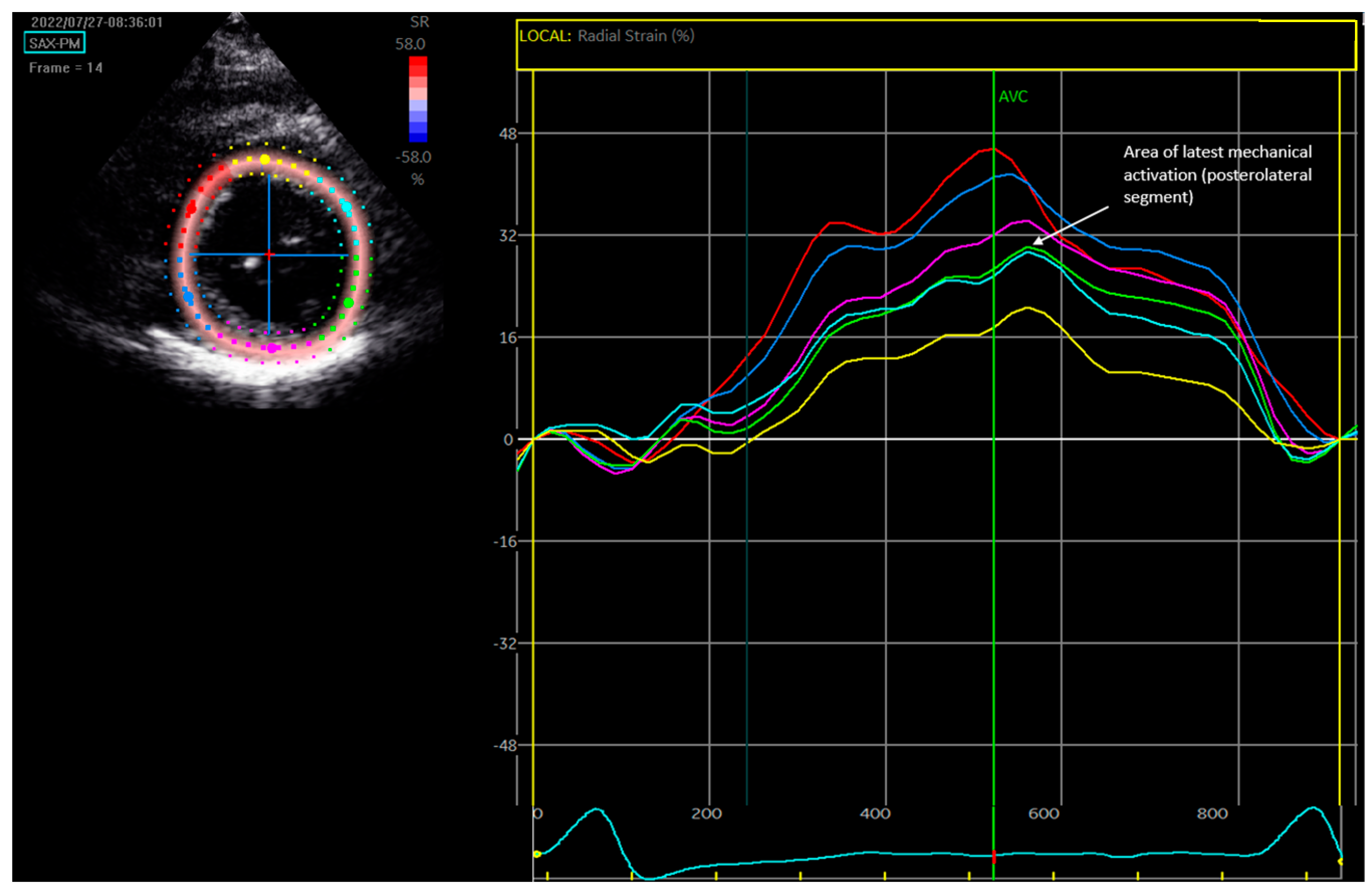Click the -48 value on the strain axis

pyautogui.click(x=505, y=746)
